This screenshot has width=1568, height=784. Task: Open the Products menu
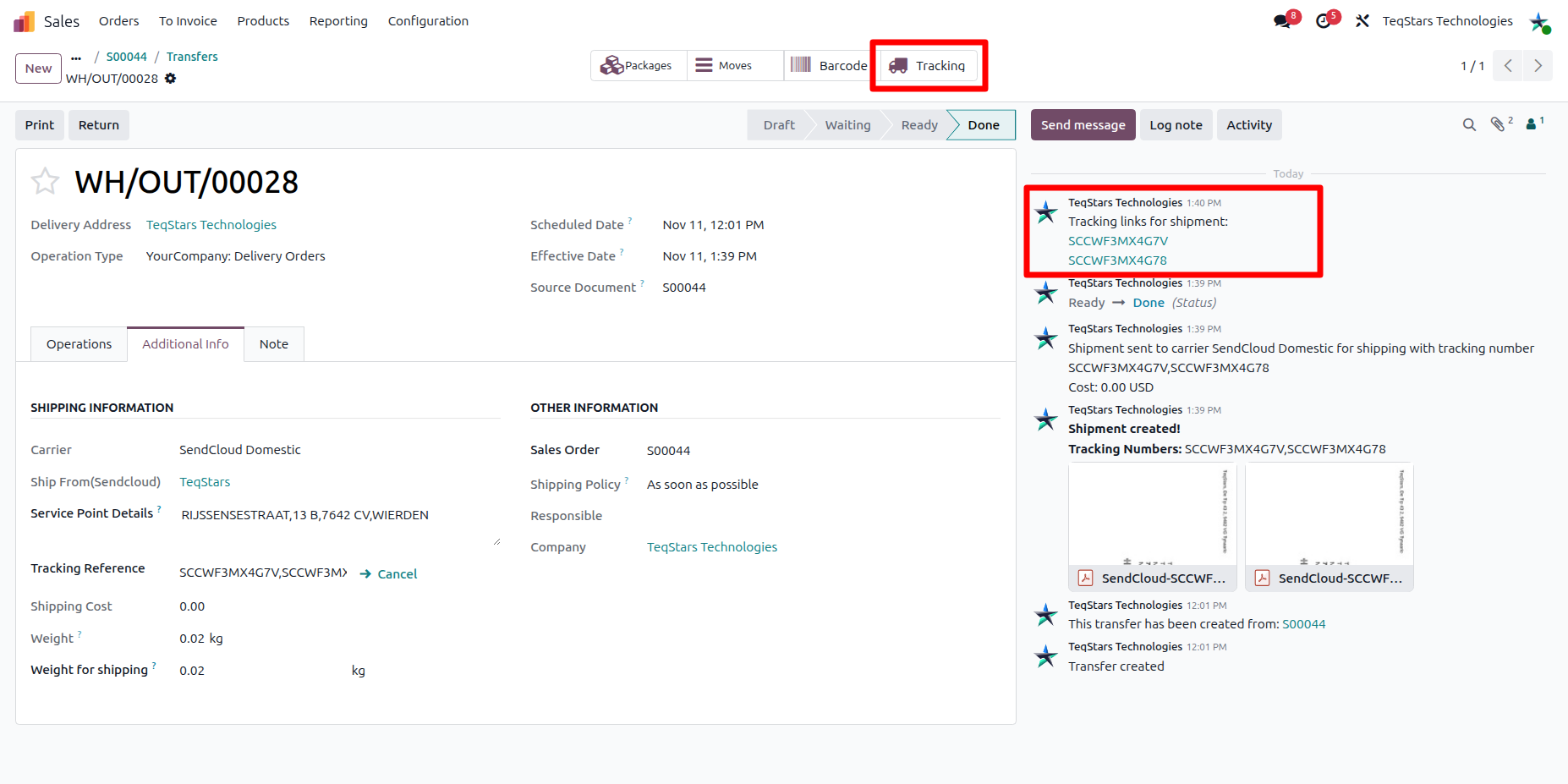(263, 21)
